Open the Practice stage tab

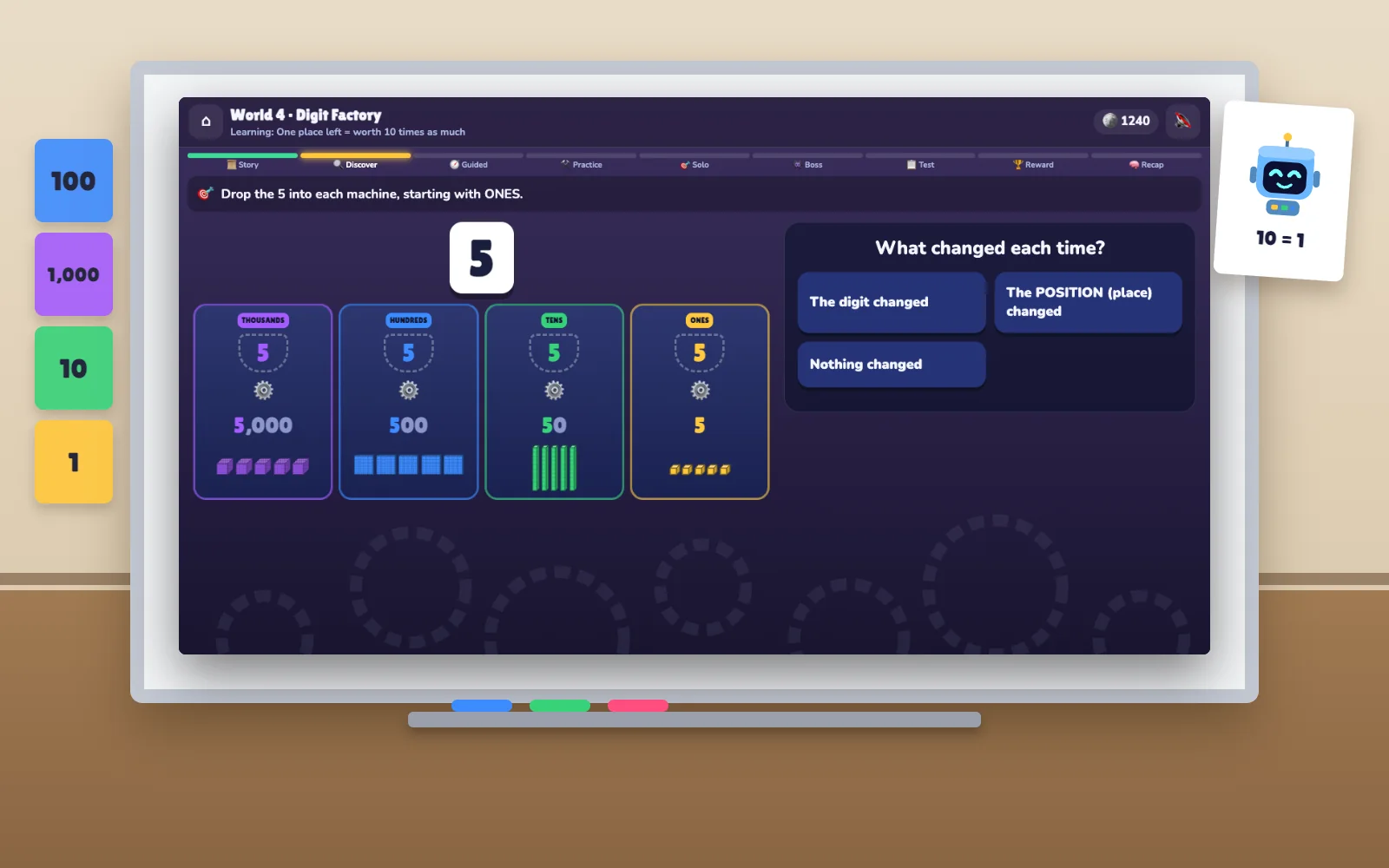pyautogui.click(x=582, y=164)
